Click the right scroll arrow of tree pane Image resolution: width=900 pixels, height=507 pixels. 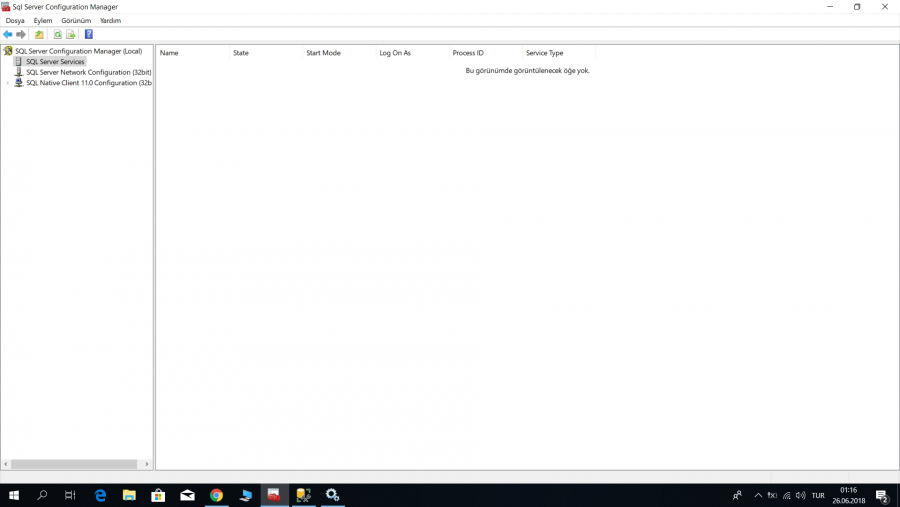[146, 464]
